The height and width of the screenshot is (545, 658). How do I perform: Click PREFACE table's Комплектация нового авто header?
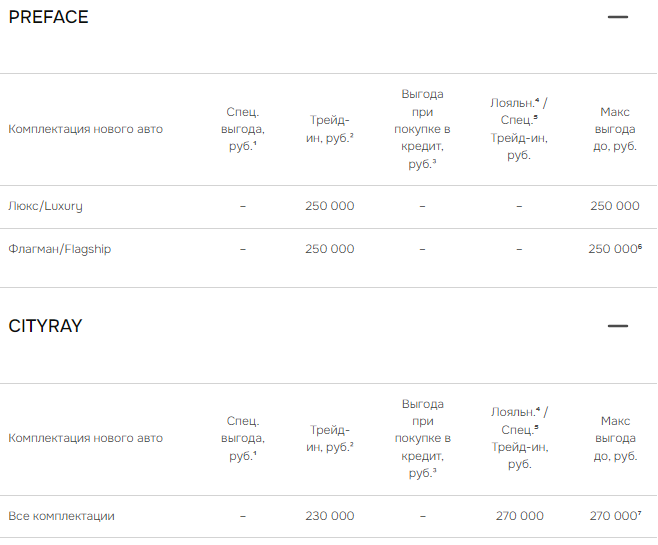pos(86,129)
